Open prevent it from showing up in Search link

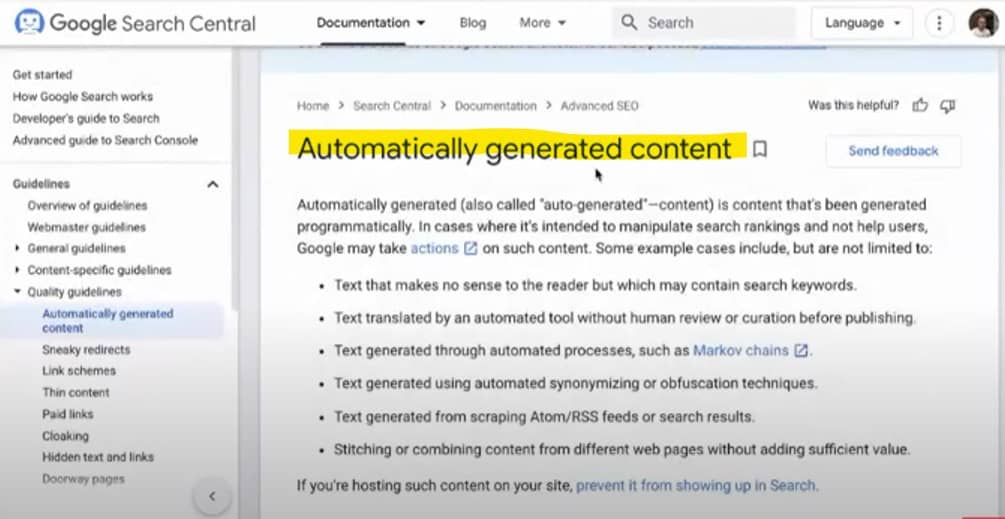click(697, 485)
